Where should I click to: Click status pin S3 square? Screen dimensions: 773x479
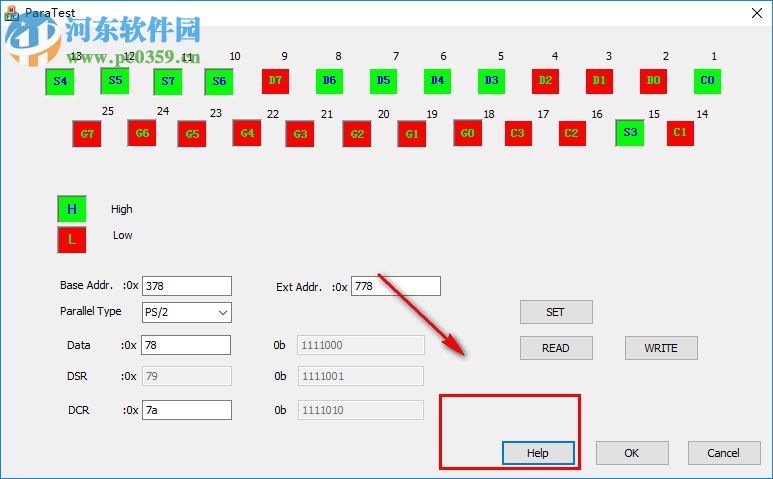[x=630, y=133]
